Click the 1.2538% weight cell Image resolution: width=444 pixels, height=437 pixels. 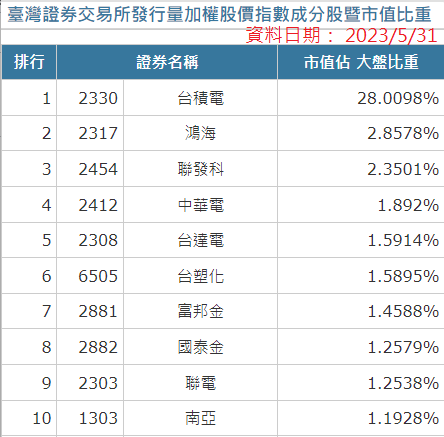tap(361, 383)
